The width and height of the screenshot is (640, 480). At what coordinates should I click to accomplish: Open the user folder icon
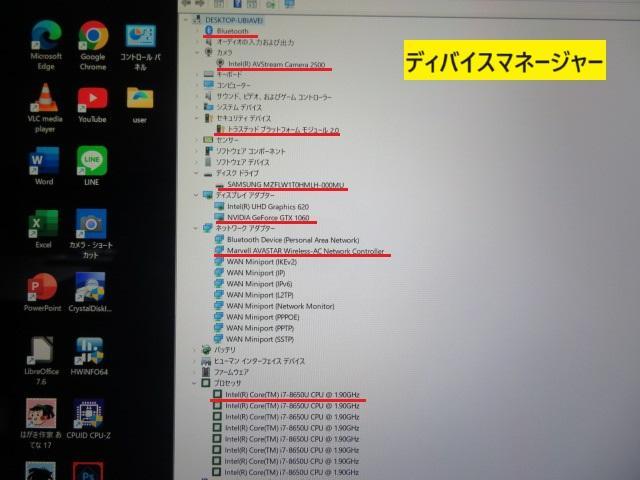[x=140, y=105]
